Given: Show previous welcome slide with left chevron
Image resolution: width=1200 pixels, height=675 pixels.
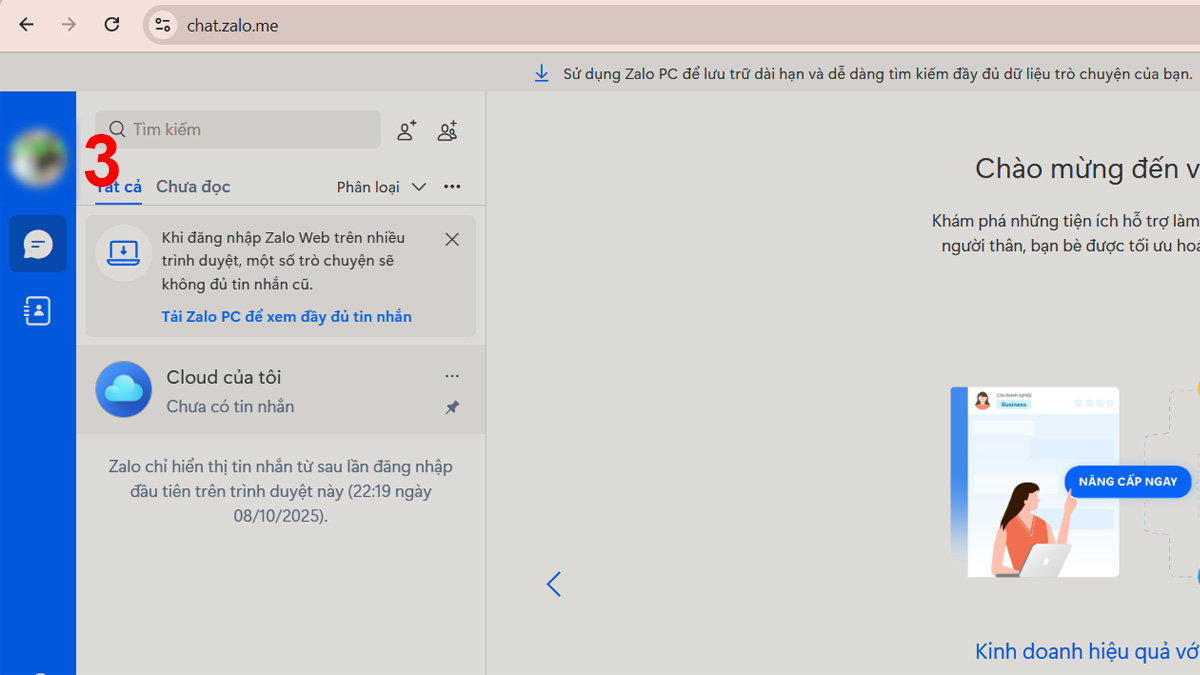Looking at the screenshot, I should coord(554,584).
